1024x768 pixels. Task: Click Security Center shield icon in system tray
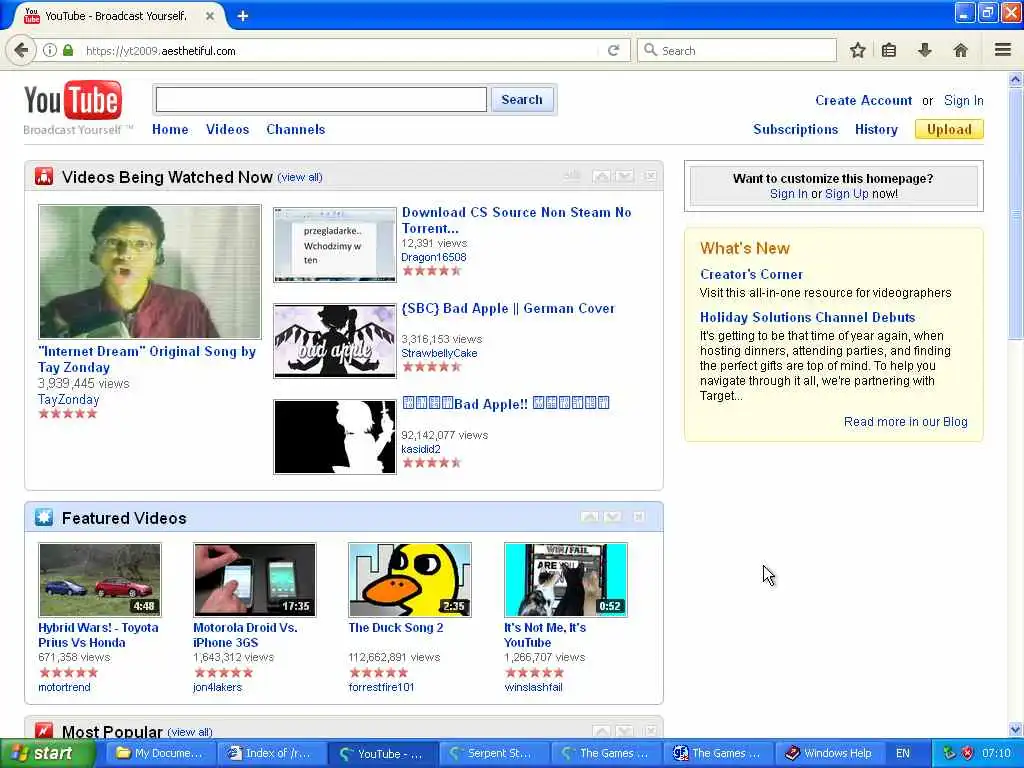pyautogui.click(x=967, y=753)
